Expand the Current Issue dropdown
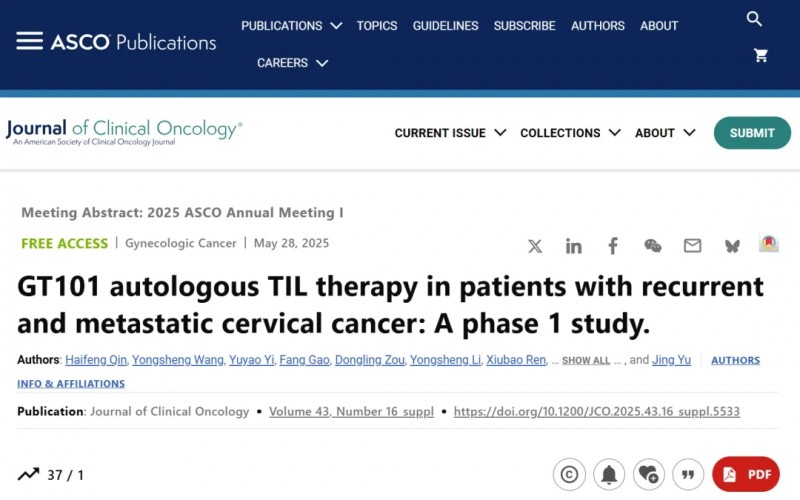Screen dimensions: 800x500 [x=450, y=133]
